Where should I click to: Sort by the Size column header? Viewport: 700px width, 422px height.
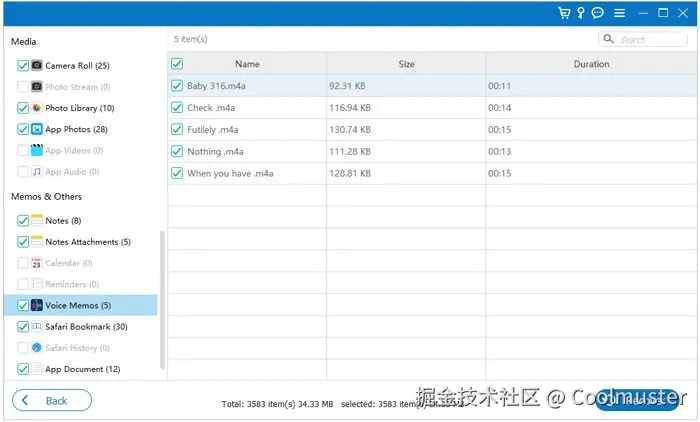(x=406, y=64)
